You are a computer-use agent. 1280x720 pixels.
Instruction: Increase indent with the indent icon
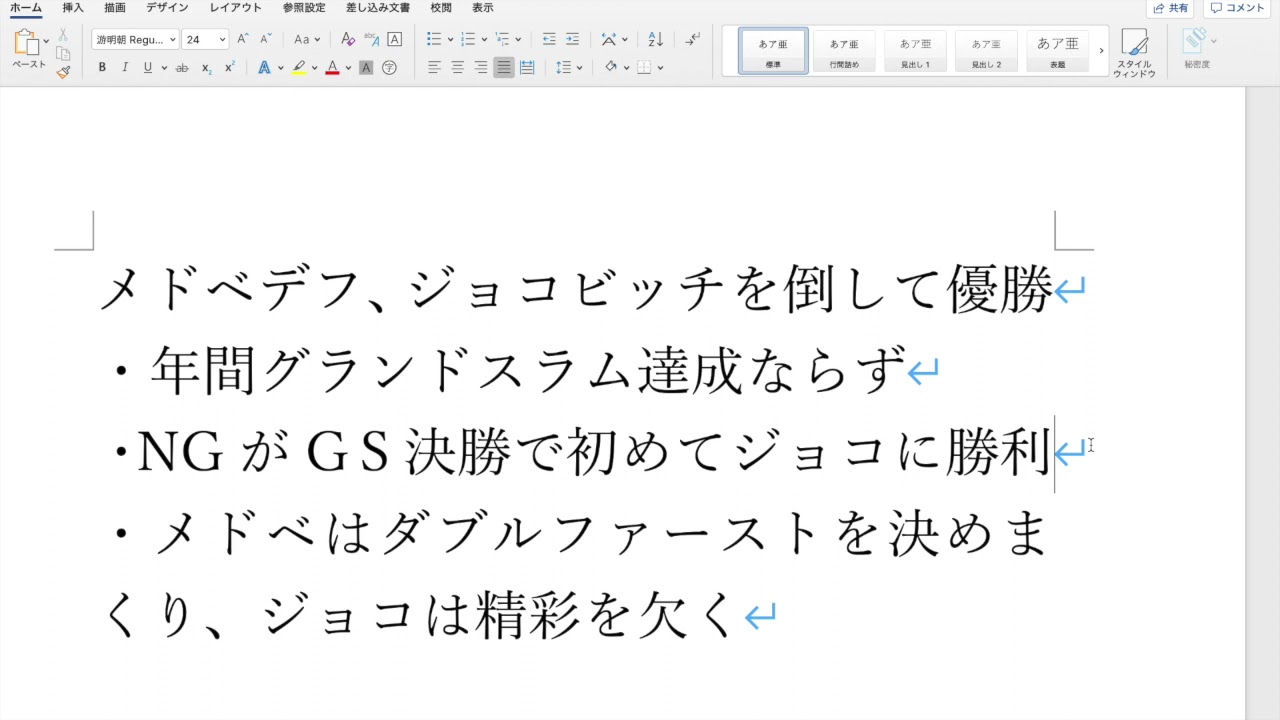(572, 40)
